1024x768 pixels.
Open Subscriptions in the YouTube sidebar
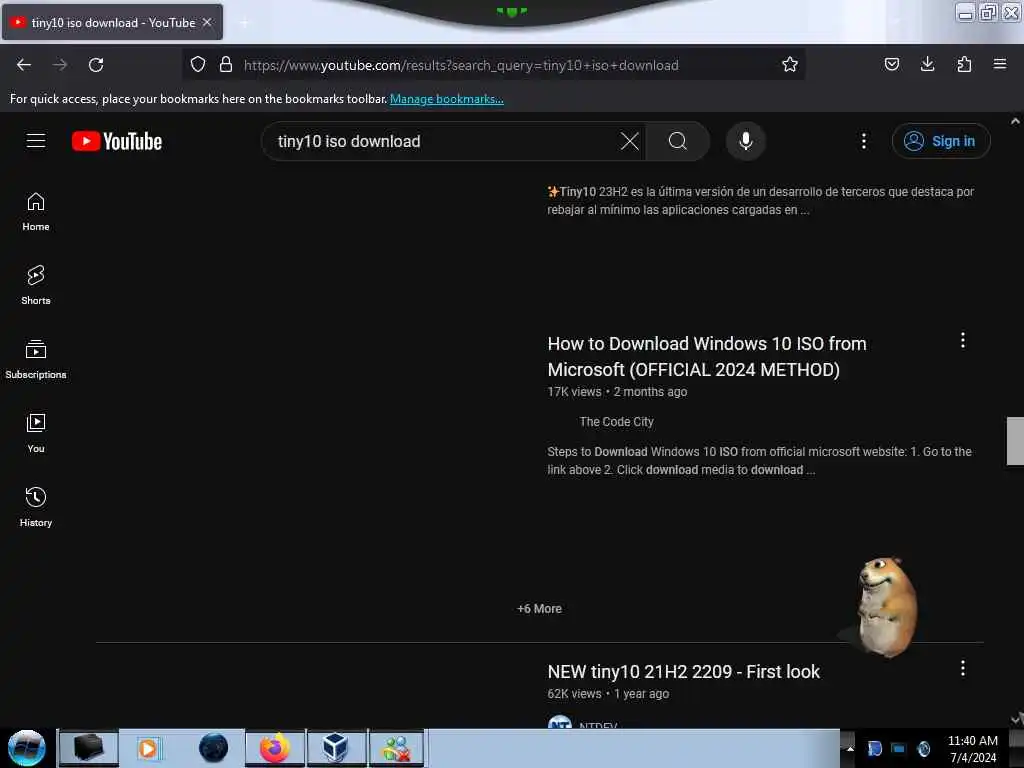[x=36, y=359]
